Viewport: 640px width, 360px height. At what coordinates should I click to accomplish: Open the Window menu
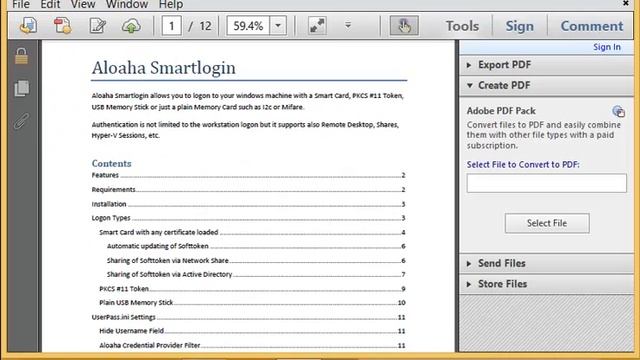point(127,4)
